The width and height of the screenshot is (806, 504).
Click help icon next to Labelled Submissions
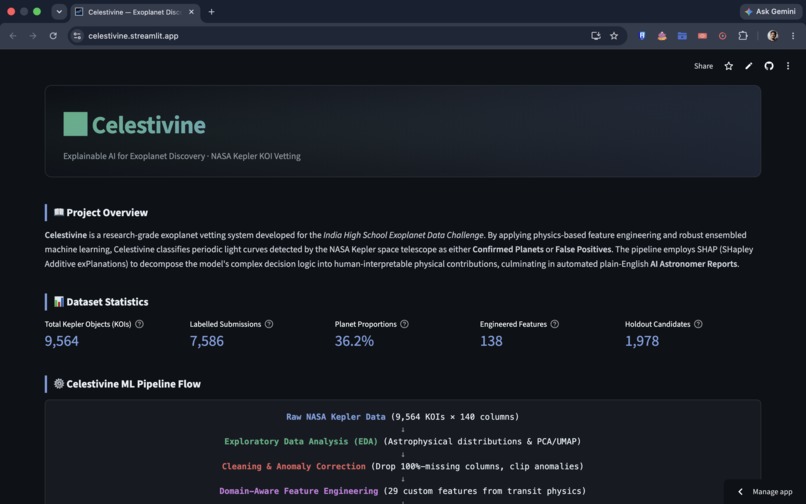click(269, 324)
